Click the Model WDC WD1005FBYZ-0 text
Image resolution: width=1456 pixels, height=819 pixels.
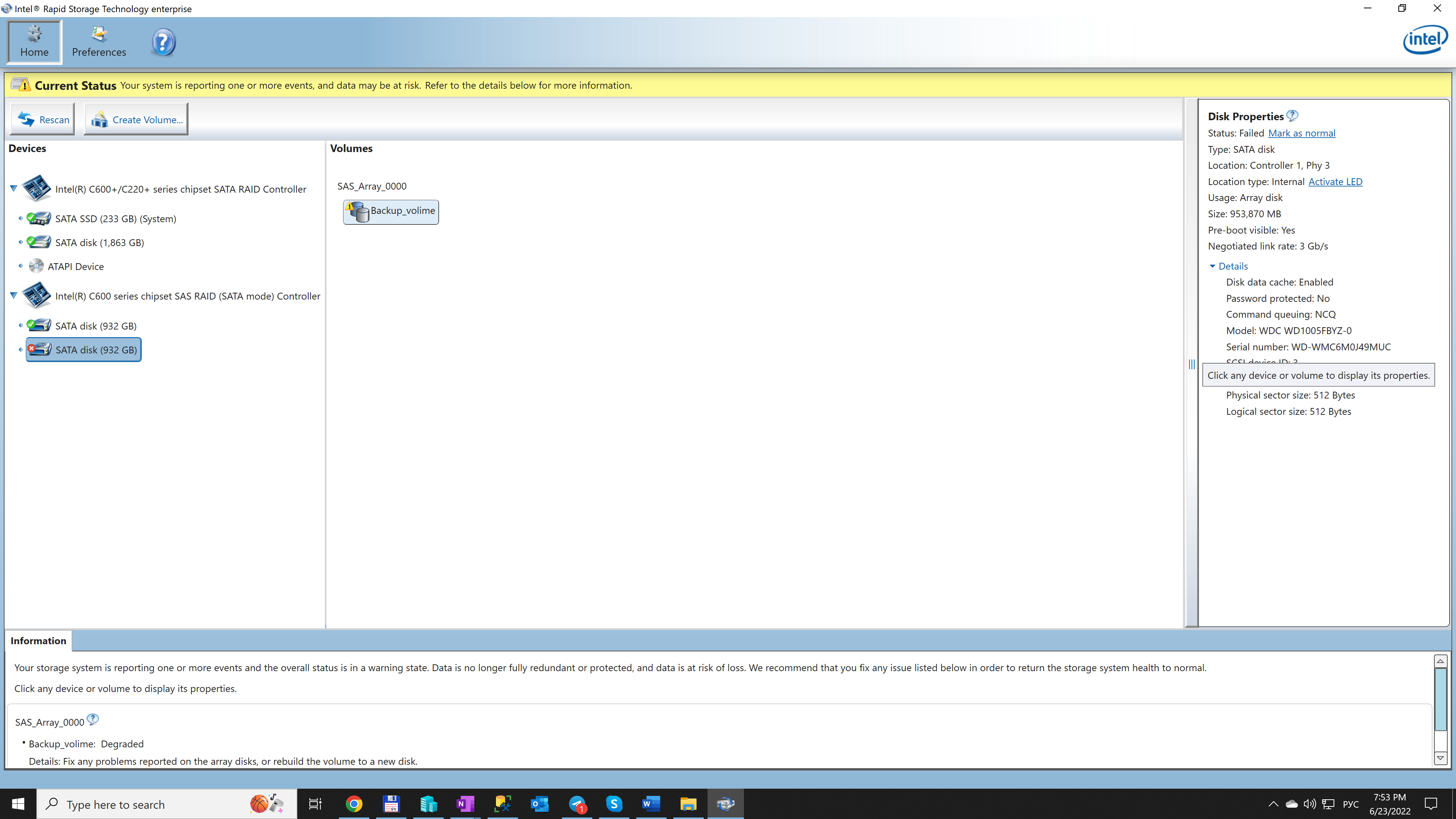[1289, 331]
